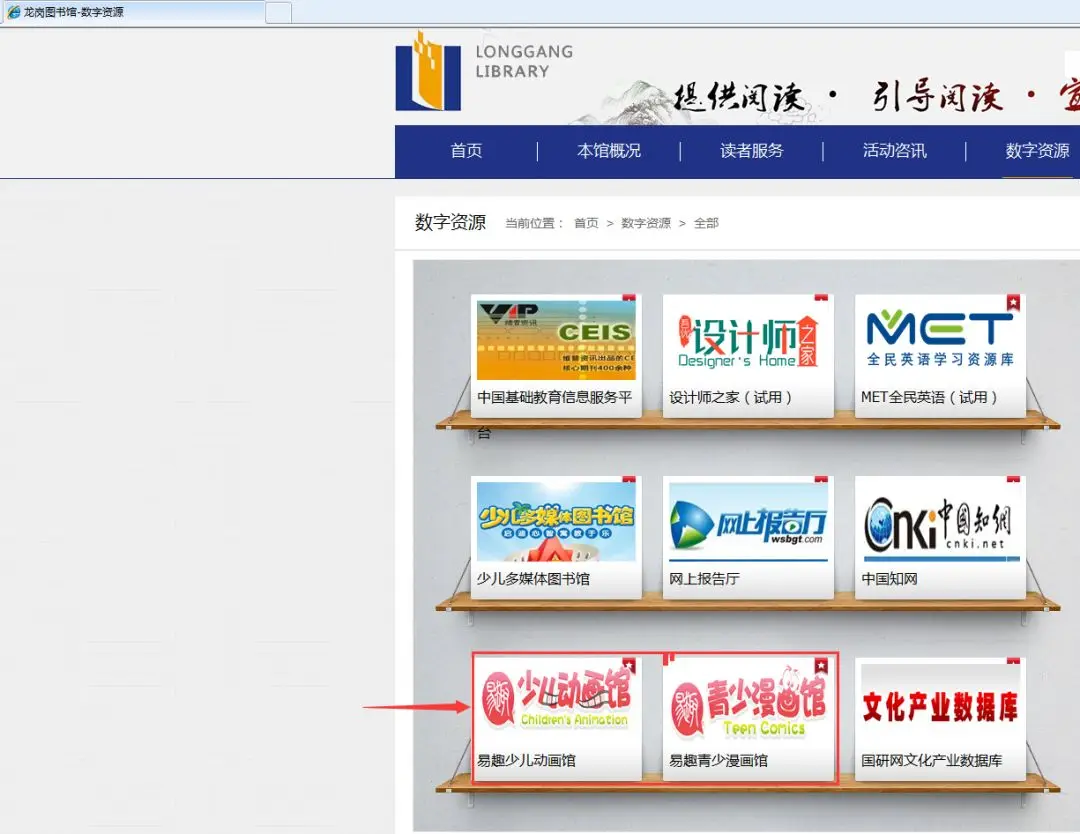This screenshot has width=1080, height=834.
Task: Click 易趣青少漫画馆 title text
Action: pos(718,761)
